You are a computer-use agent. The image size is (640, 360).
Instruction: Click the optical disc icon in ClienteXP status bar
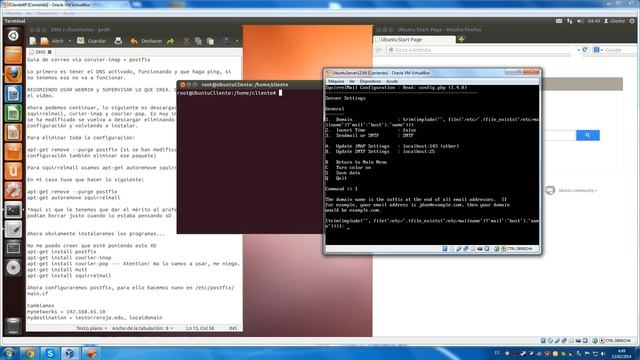tap(550, 340)
